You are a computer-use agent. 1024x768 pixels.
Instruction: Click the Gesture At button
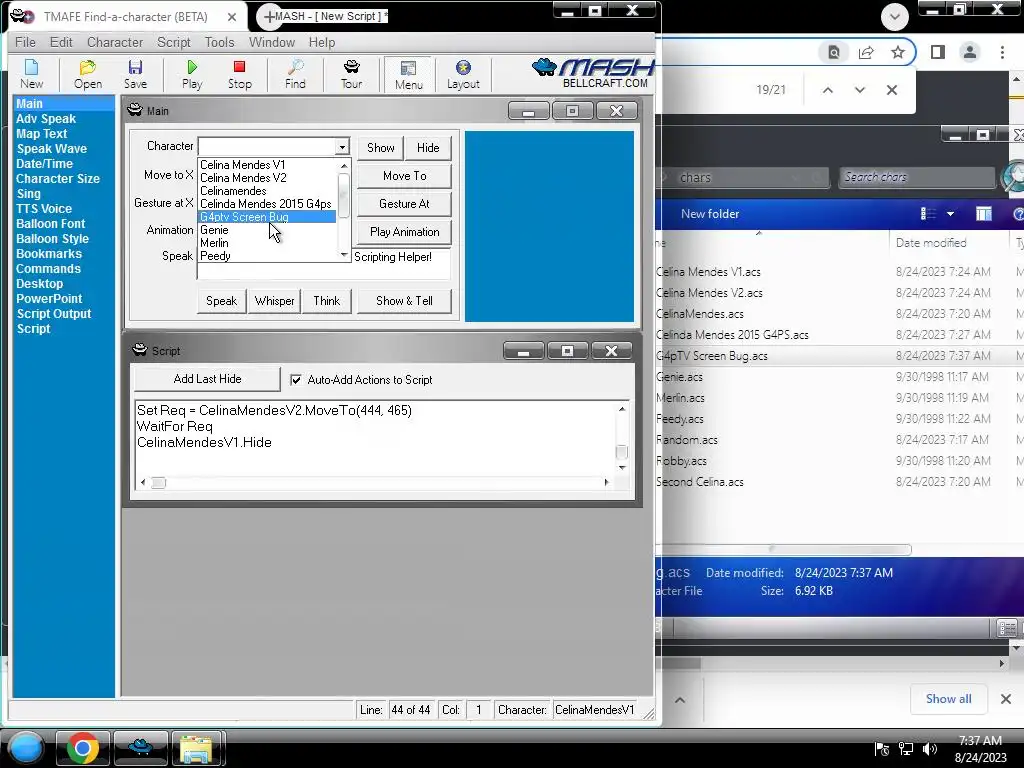pyautogui.click(x=405, y=204)
